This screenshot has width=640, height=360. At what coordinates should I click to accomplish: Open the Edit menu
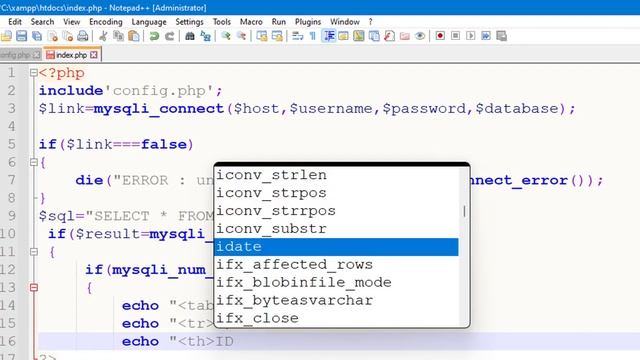(x=15, y=22)
